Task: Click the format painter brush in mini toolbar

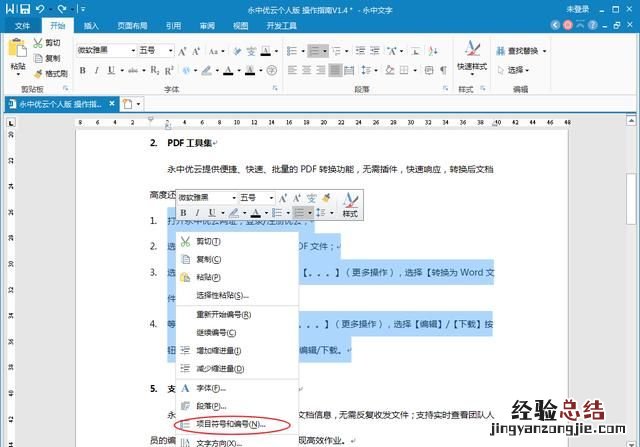Action: click(326, 198)
